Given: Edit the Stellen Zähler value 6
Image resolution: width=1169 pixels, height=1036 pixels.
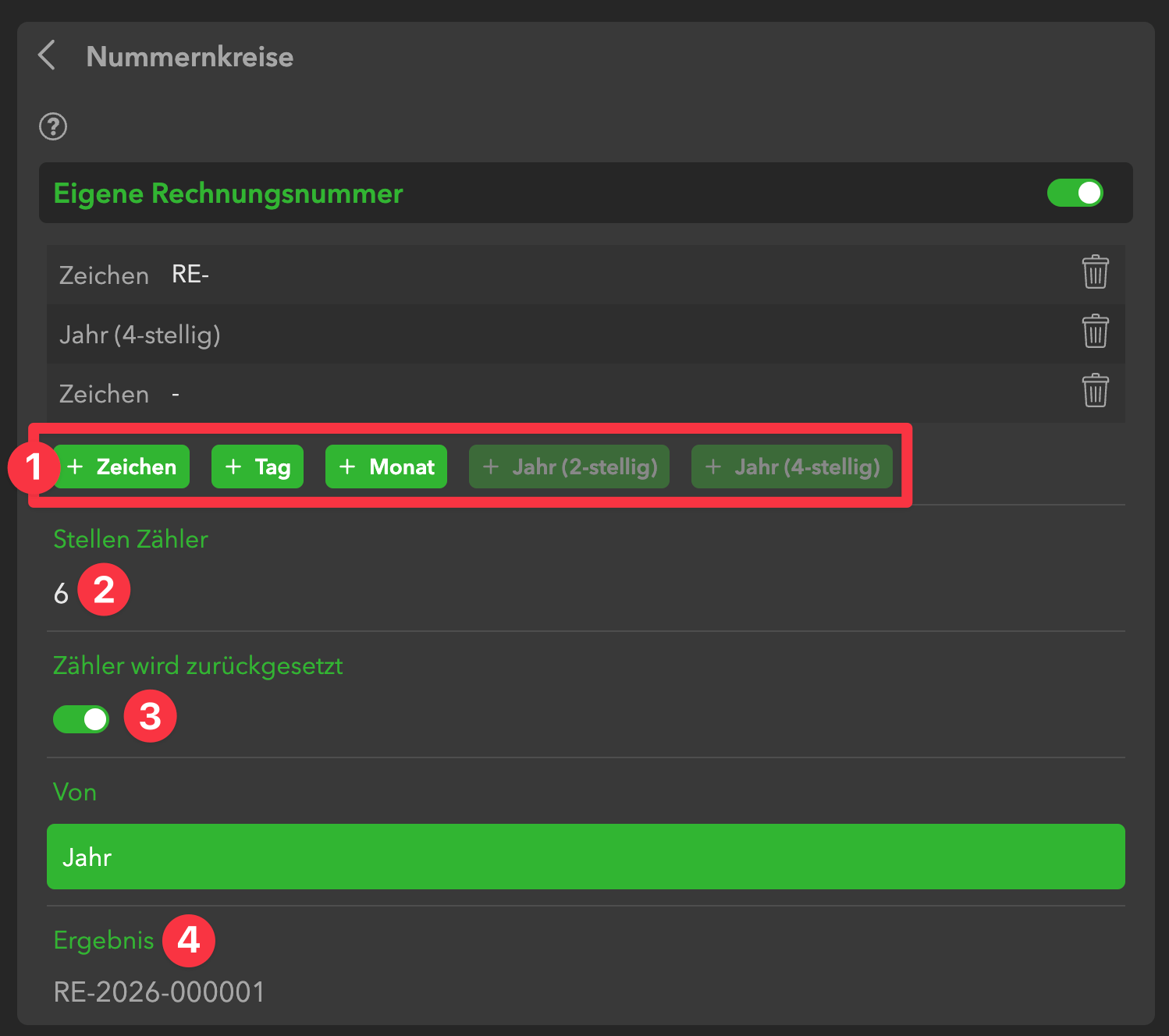Looking at the screenshot, I should [62, 594].
